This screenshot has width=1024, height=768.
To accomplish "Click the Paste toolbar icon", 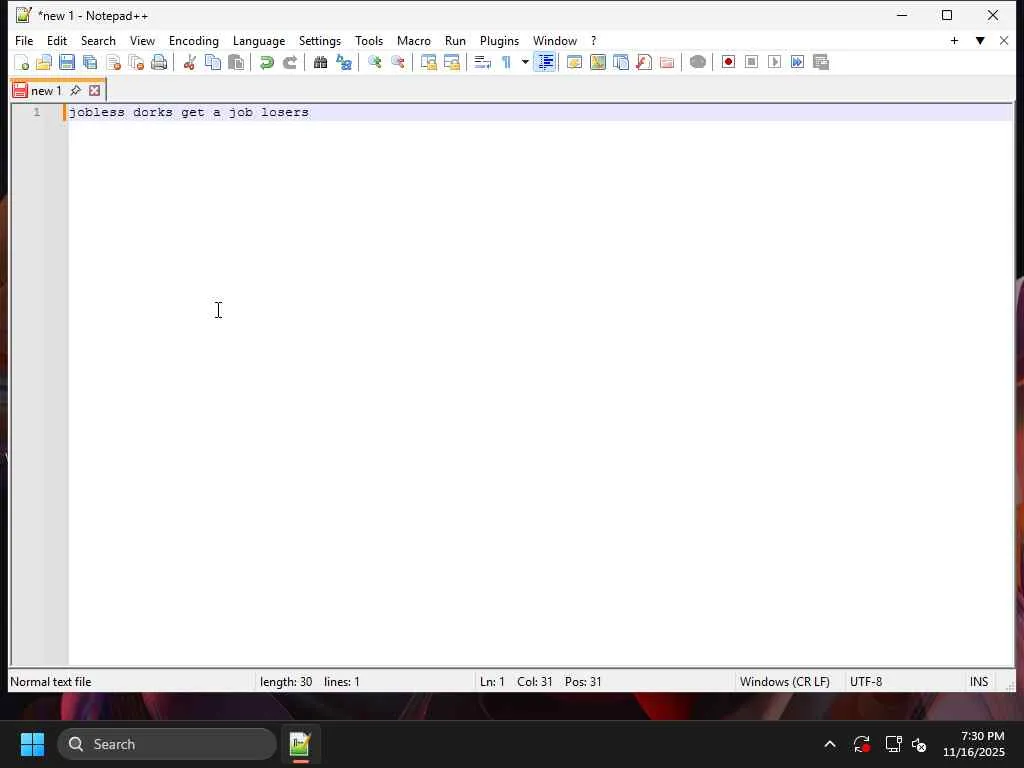I will coord(236,62).
